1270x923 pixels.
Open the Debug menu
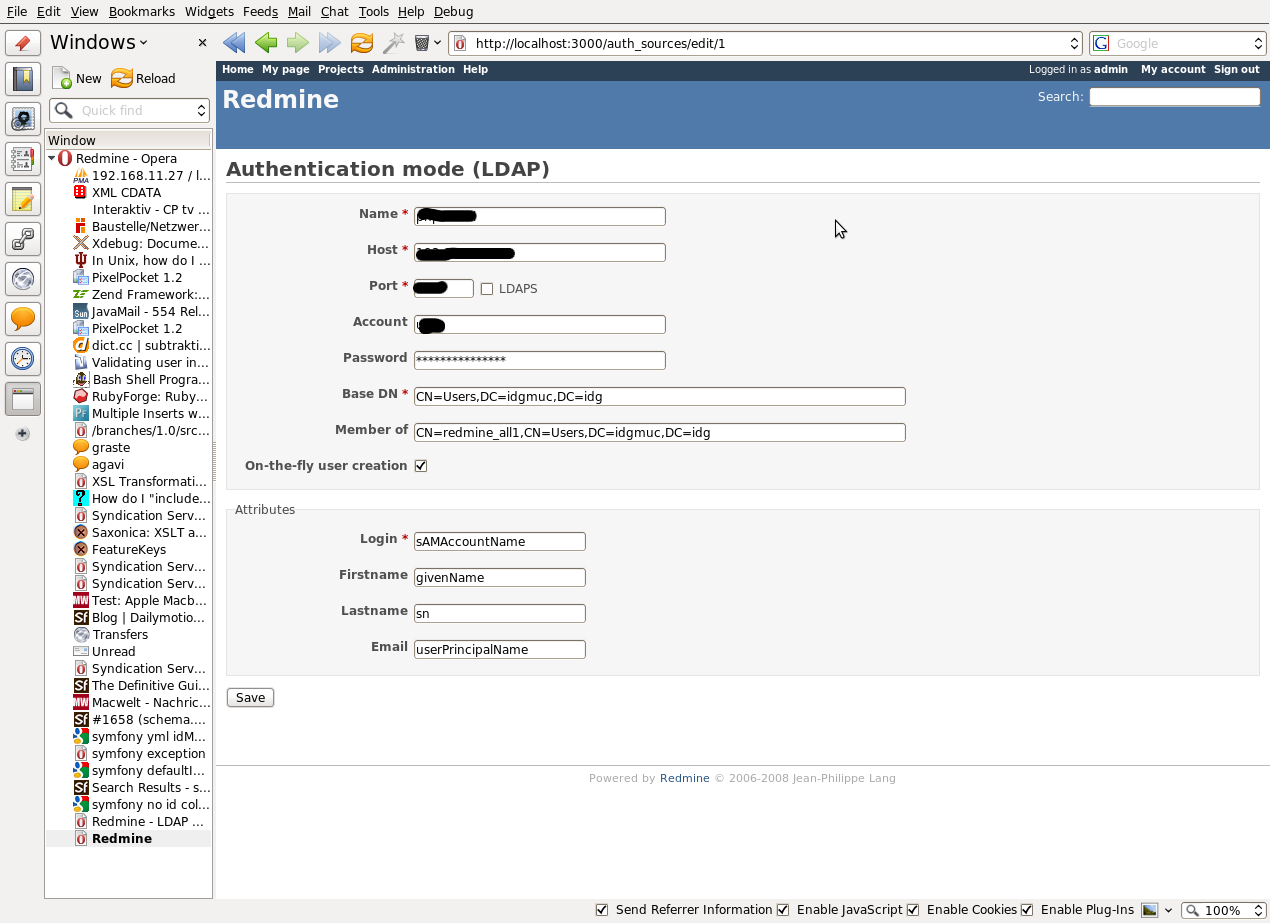(454, 11)
